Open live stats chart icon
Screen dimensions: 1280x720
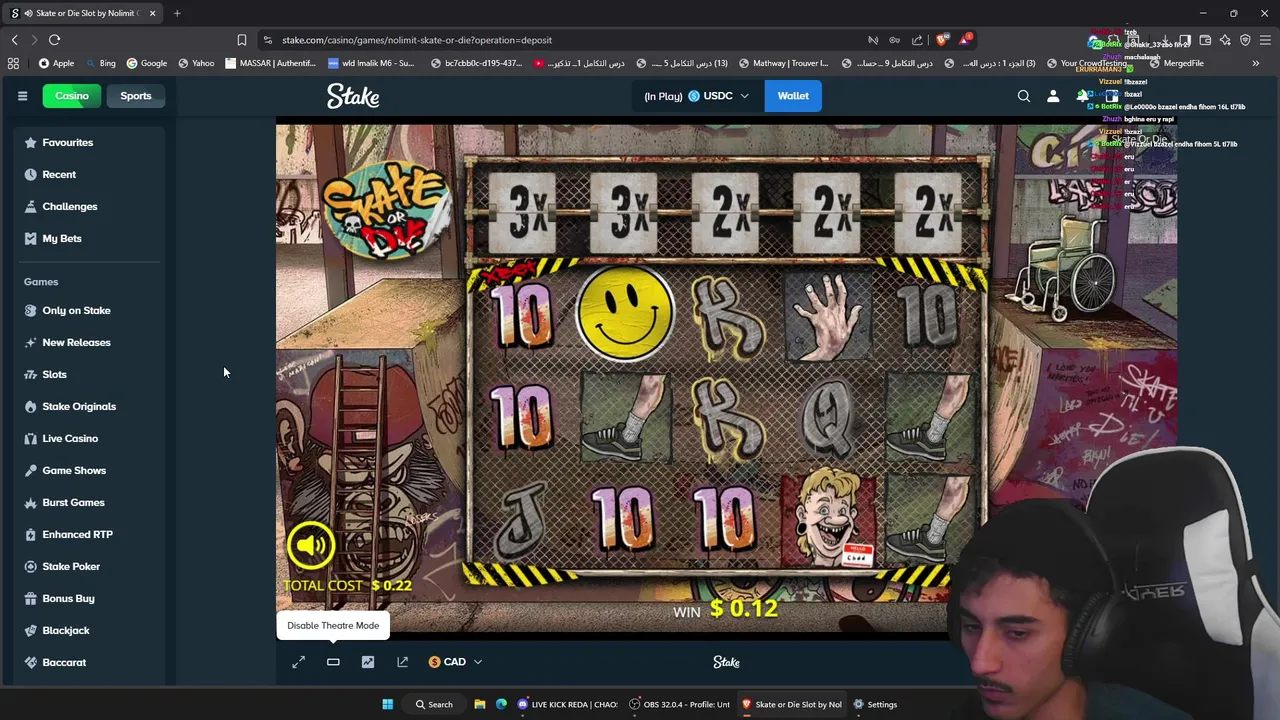point(368,662)
